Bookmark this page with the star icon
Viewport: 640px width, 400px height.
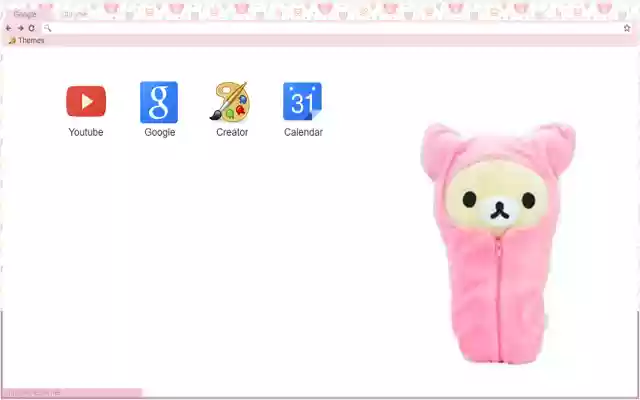(627, 28)
